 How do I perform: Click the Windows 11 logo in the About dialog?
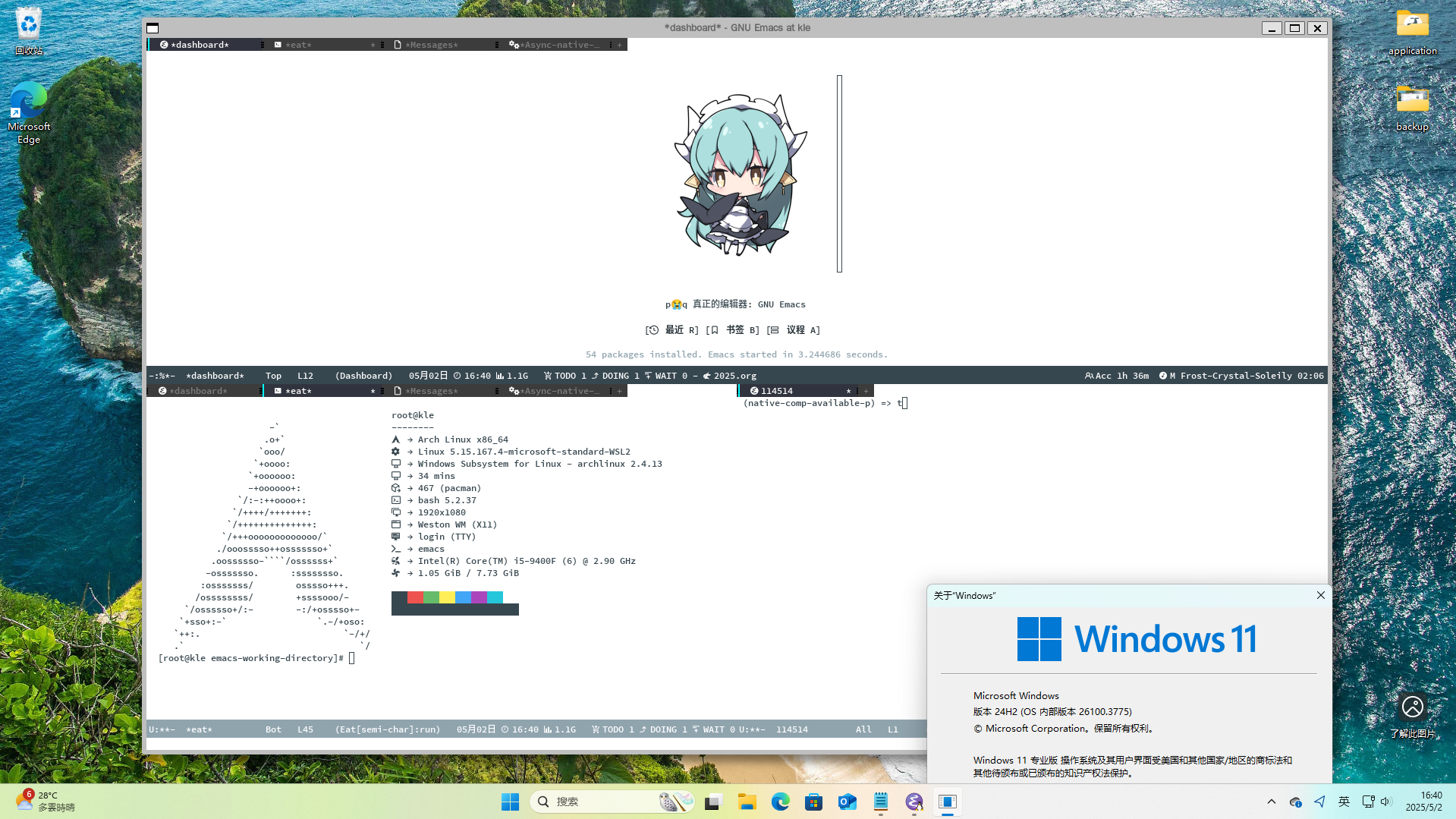click(1137, 639)
